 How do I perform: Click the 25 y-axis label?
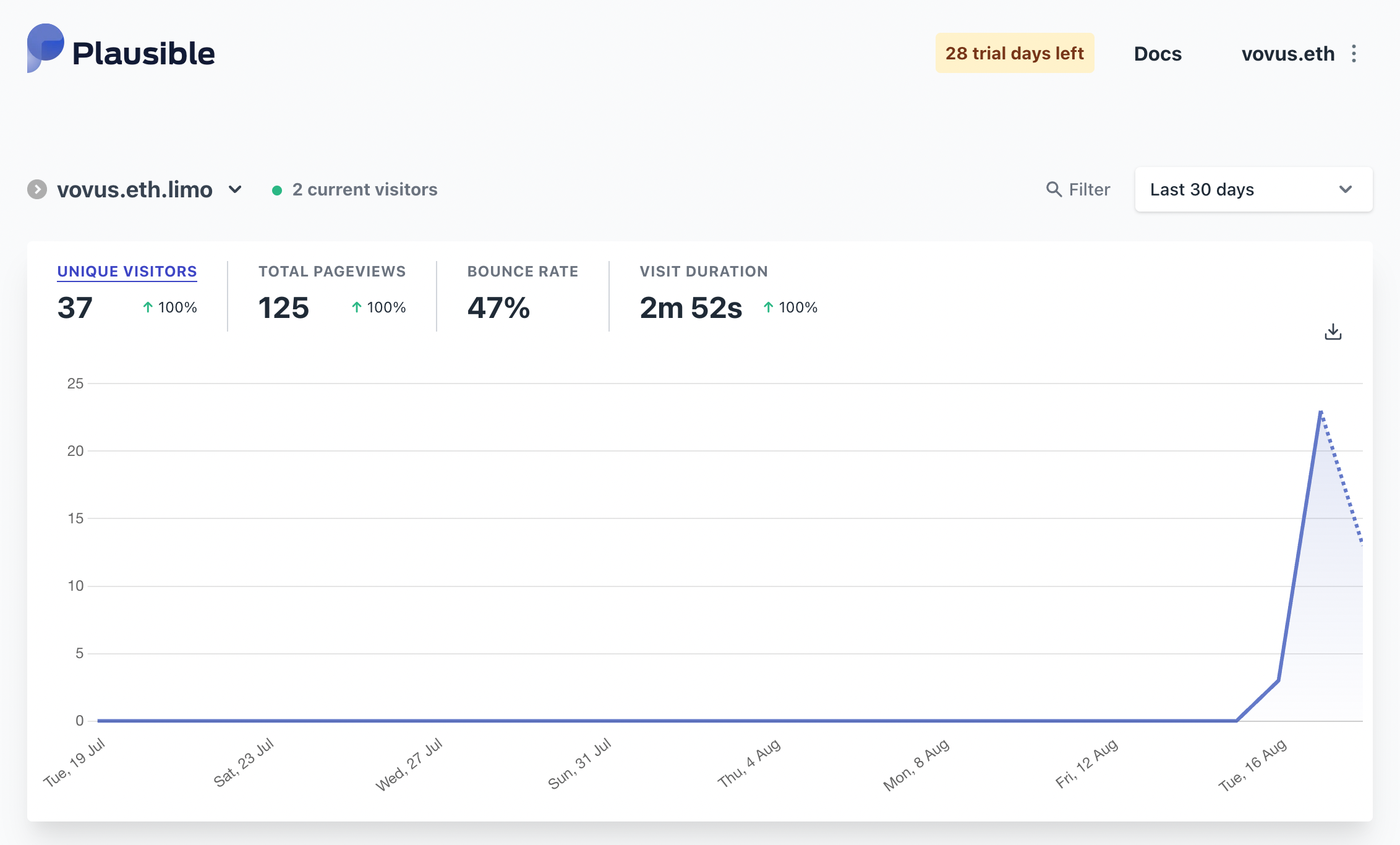point(75,384)
